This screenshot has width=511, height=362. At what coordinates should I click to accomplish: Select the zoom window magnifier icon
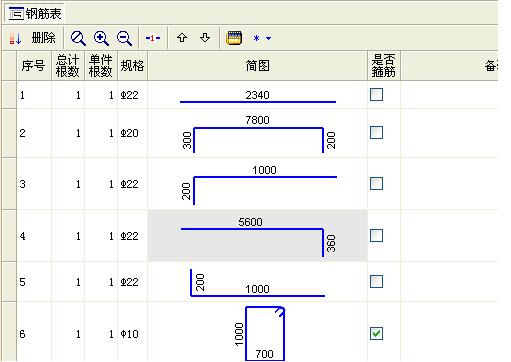(78, 38)
